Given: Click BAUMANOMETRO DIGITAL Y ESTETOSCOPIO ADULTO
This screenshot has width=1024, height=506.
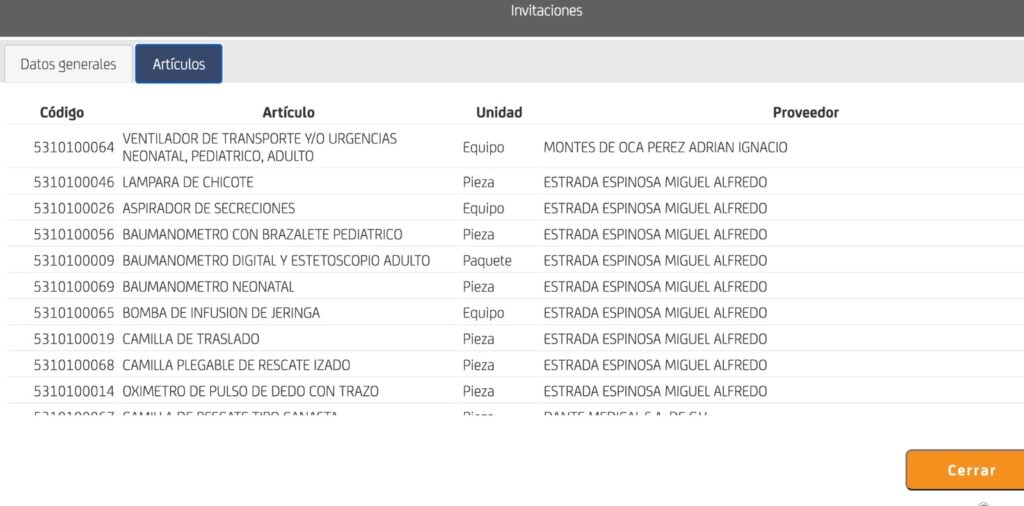Looking at the screenshot, I should tap(276, 260).
